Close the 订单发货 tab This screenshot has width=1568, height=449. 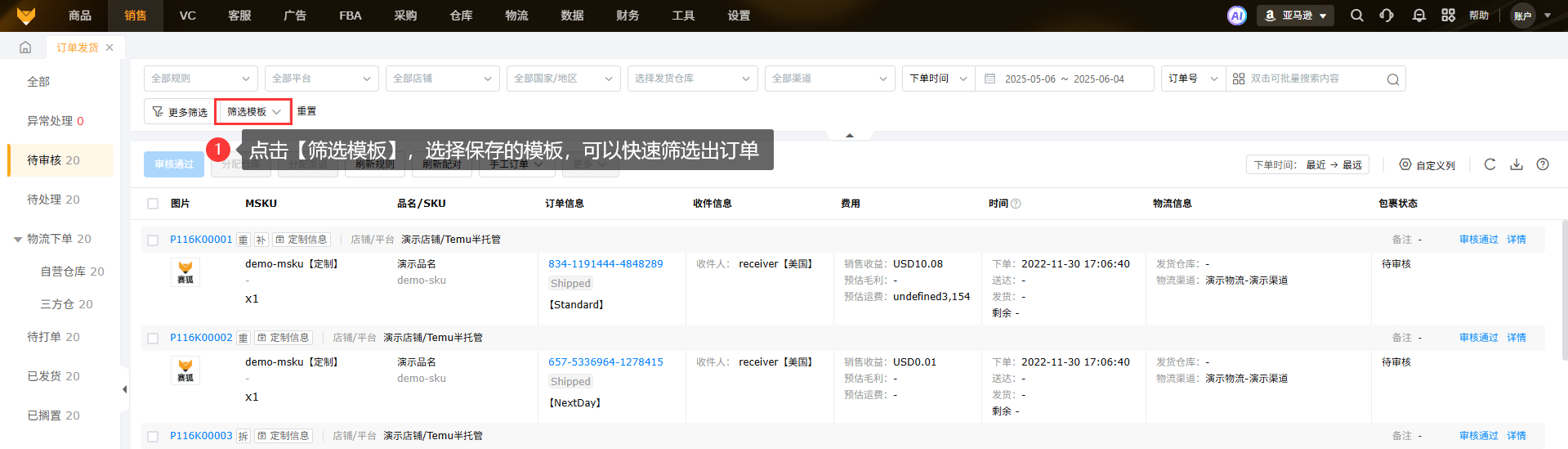pyautogui.click(x=109, y=47)
